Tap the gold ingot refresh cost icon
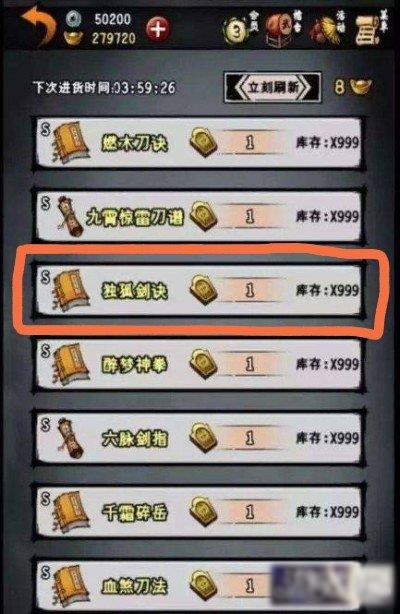The image size is (400, 614). click(360, 86)
